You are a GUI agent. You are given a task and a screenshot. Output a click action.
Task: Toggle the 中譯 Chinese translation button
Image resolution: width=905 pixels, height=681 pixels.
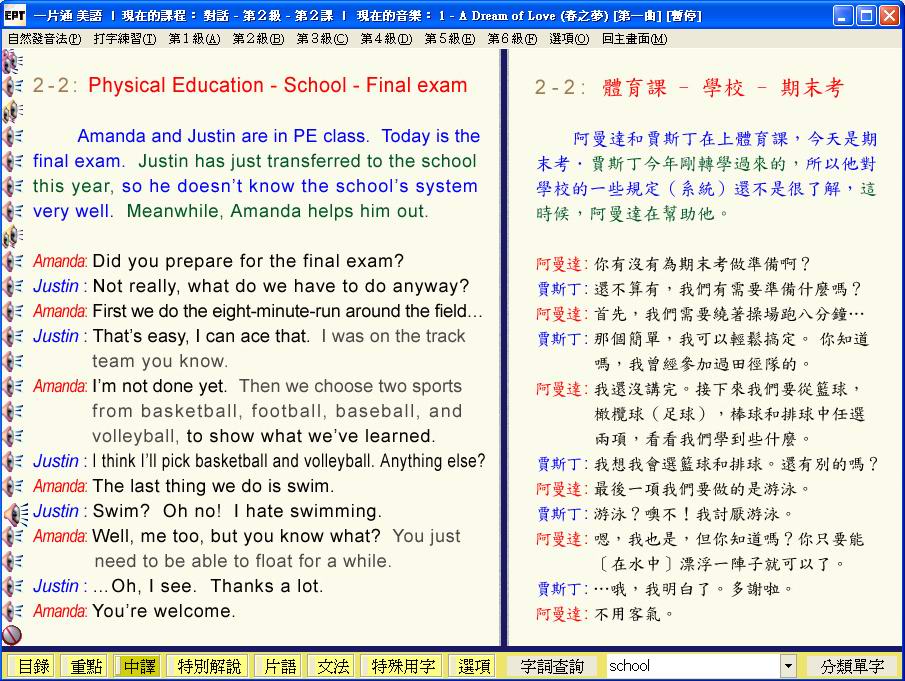click(140, 666)
